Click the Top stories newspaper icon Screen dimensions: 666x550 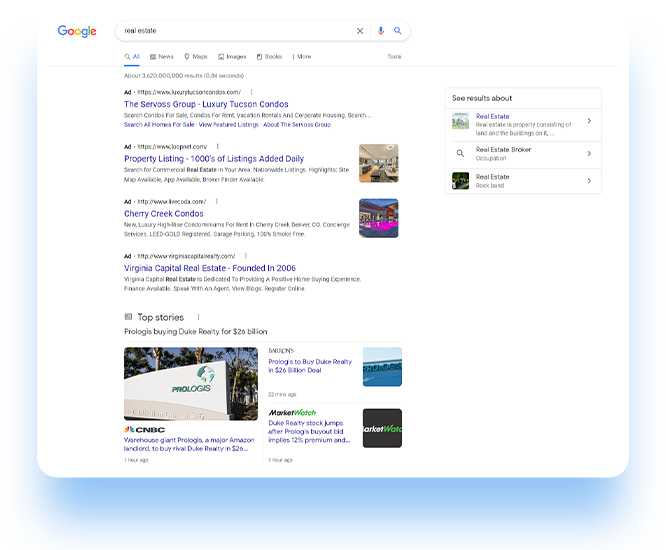pos(128,317)
